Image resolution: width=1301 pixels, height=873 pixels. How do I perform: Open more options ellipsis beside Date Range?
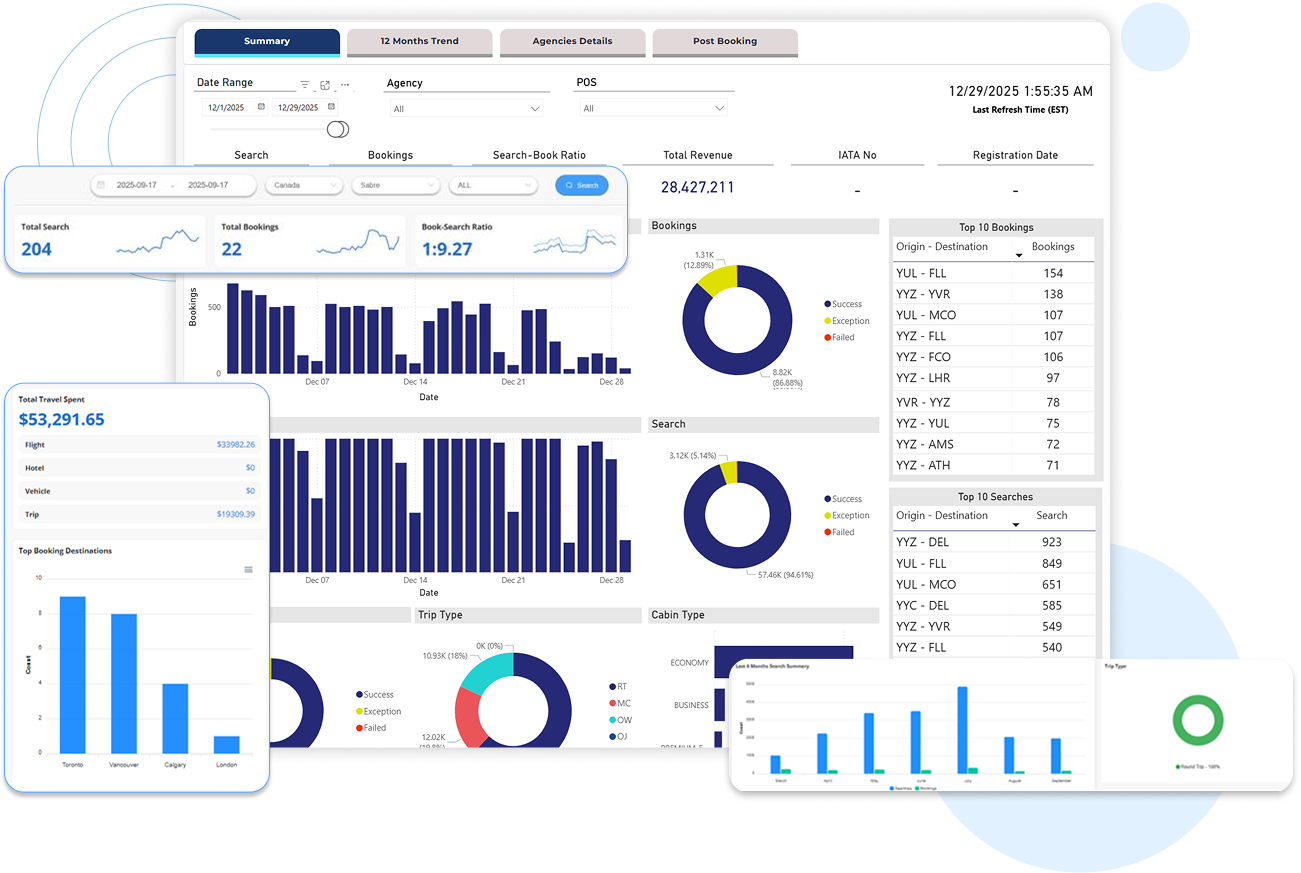coord(345,85)
